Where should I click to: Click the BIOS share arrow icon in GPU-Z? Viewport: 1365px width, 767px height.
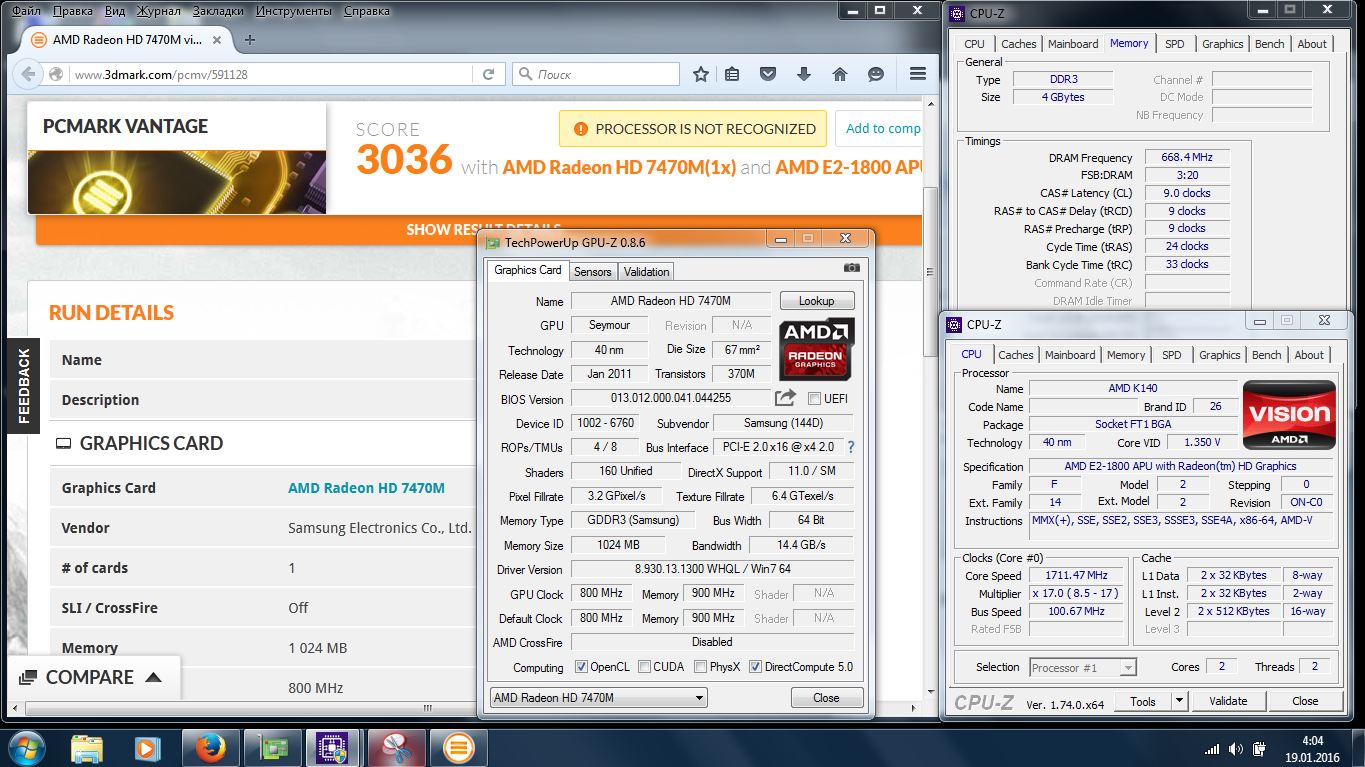(x=785, y=397)
